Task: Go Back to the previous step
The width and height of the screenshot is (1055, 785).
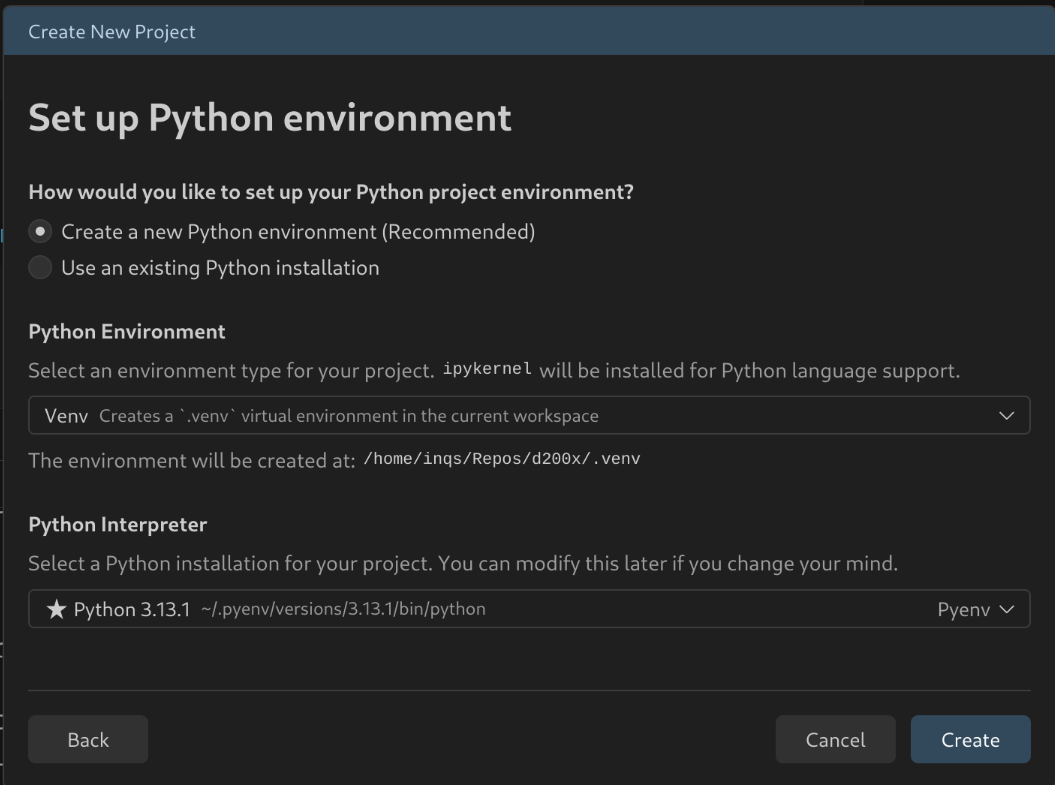Action: point(88,740)
